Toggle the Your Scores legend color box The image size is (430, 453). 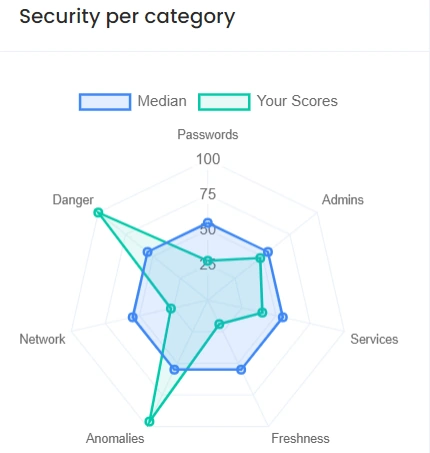tap(224, 102)
